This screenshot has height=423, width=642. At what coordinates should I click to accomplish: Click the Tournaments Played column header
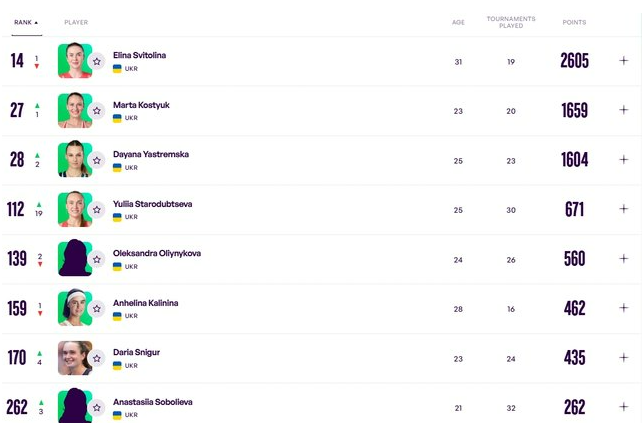[510, 22]
